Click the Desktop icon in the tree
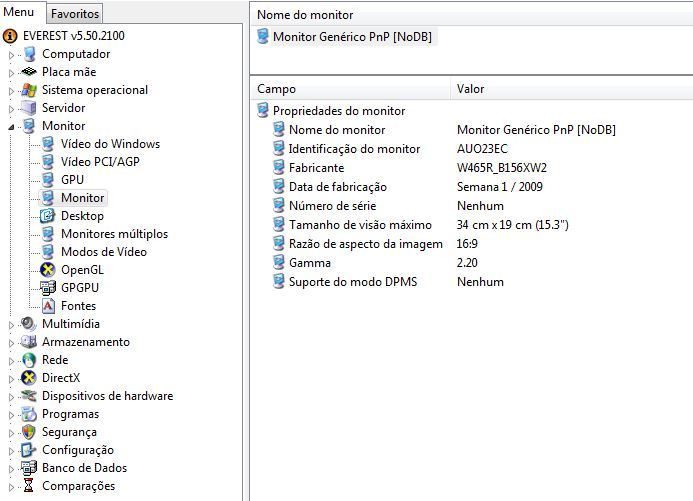Viewport: 693px width, 501px height. 47,216
